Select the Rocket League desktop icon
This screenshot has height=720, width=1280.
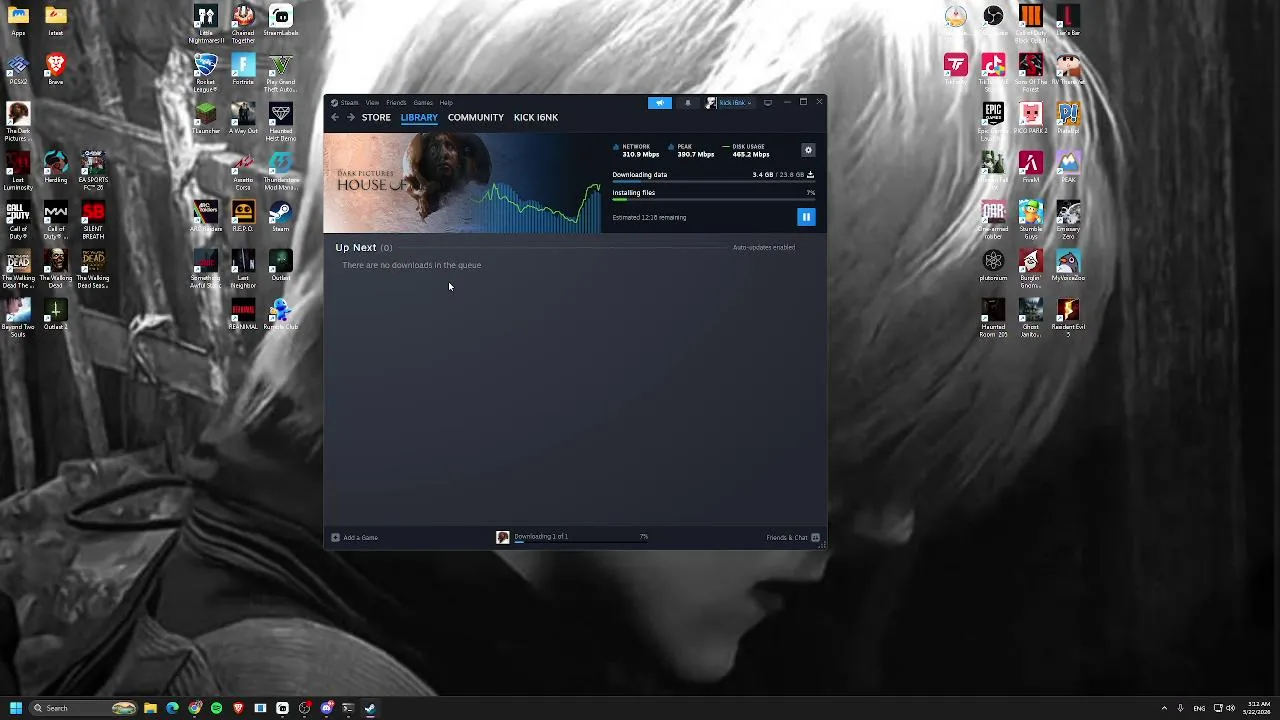(x=205, y=72)
